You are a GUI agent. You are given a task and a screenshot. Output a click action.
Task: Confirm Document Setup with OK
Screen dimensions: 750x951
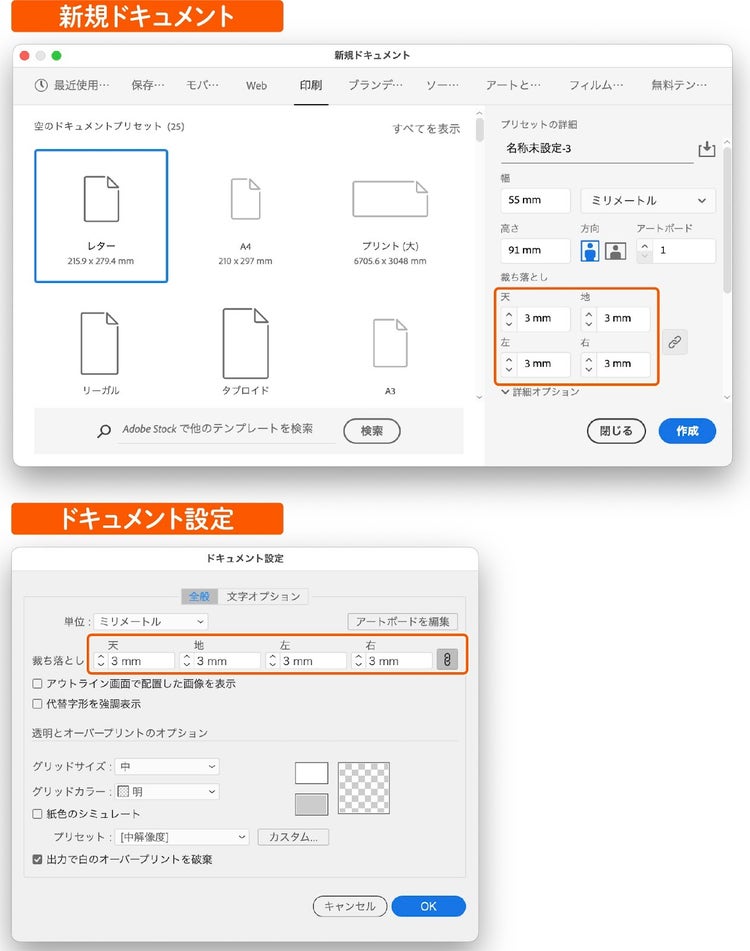coord(429,906)
